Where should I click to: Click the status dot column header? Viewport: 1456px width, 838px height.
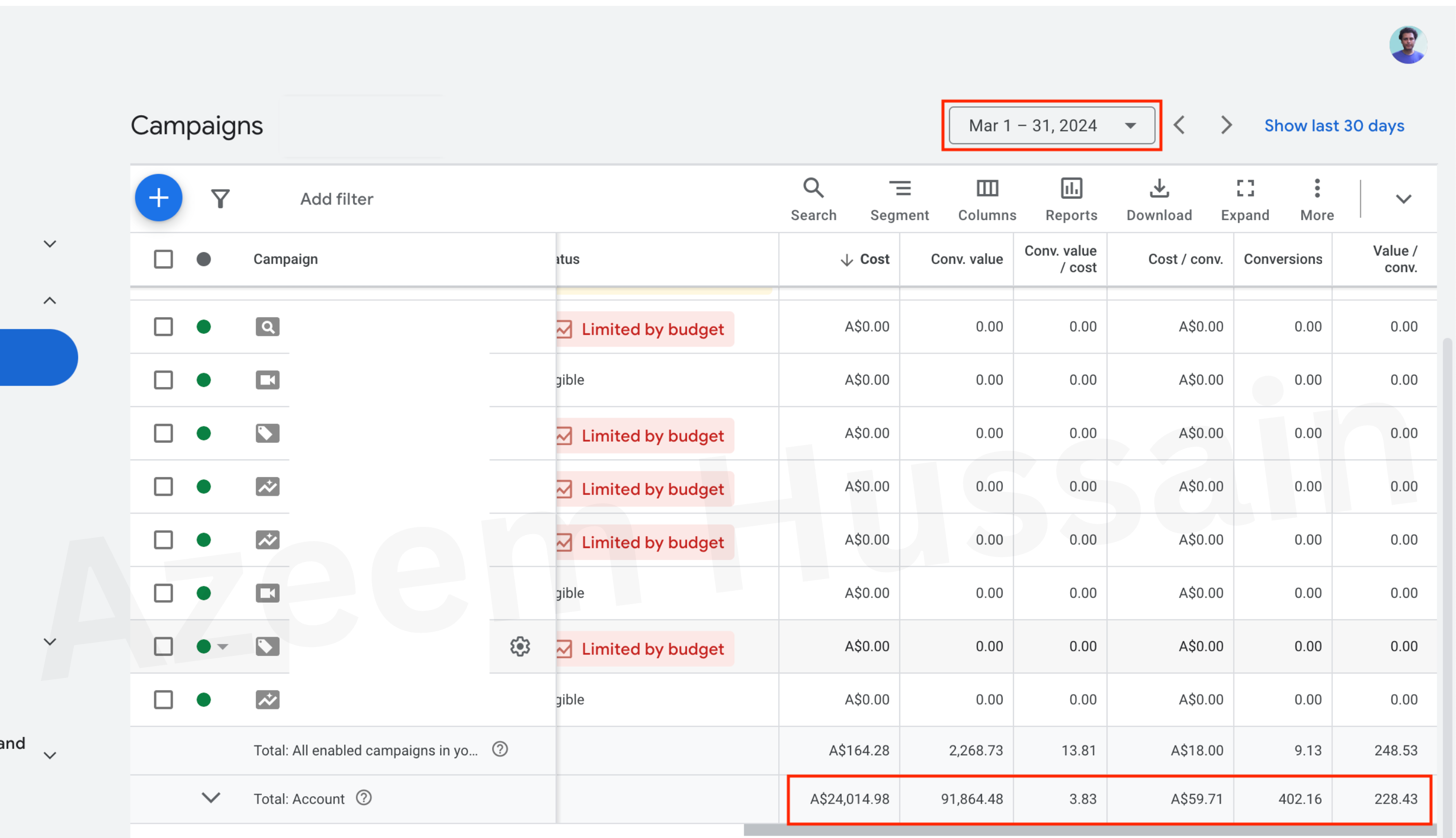pyautogui.click(x=204, y=259)
